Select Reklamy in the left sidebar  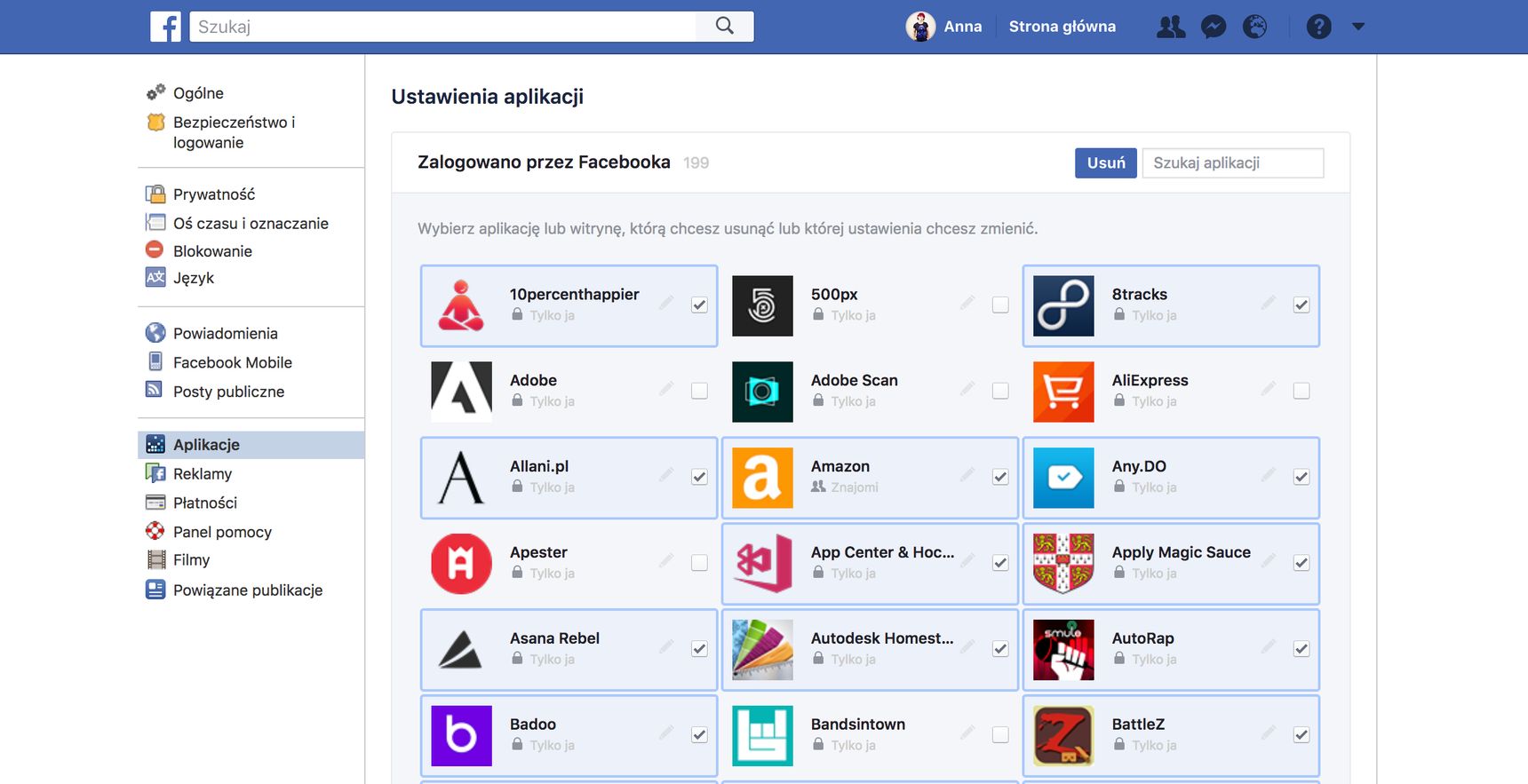click(203, 474)
